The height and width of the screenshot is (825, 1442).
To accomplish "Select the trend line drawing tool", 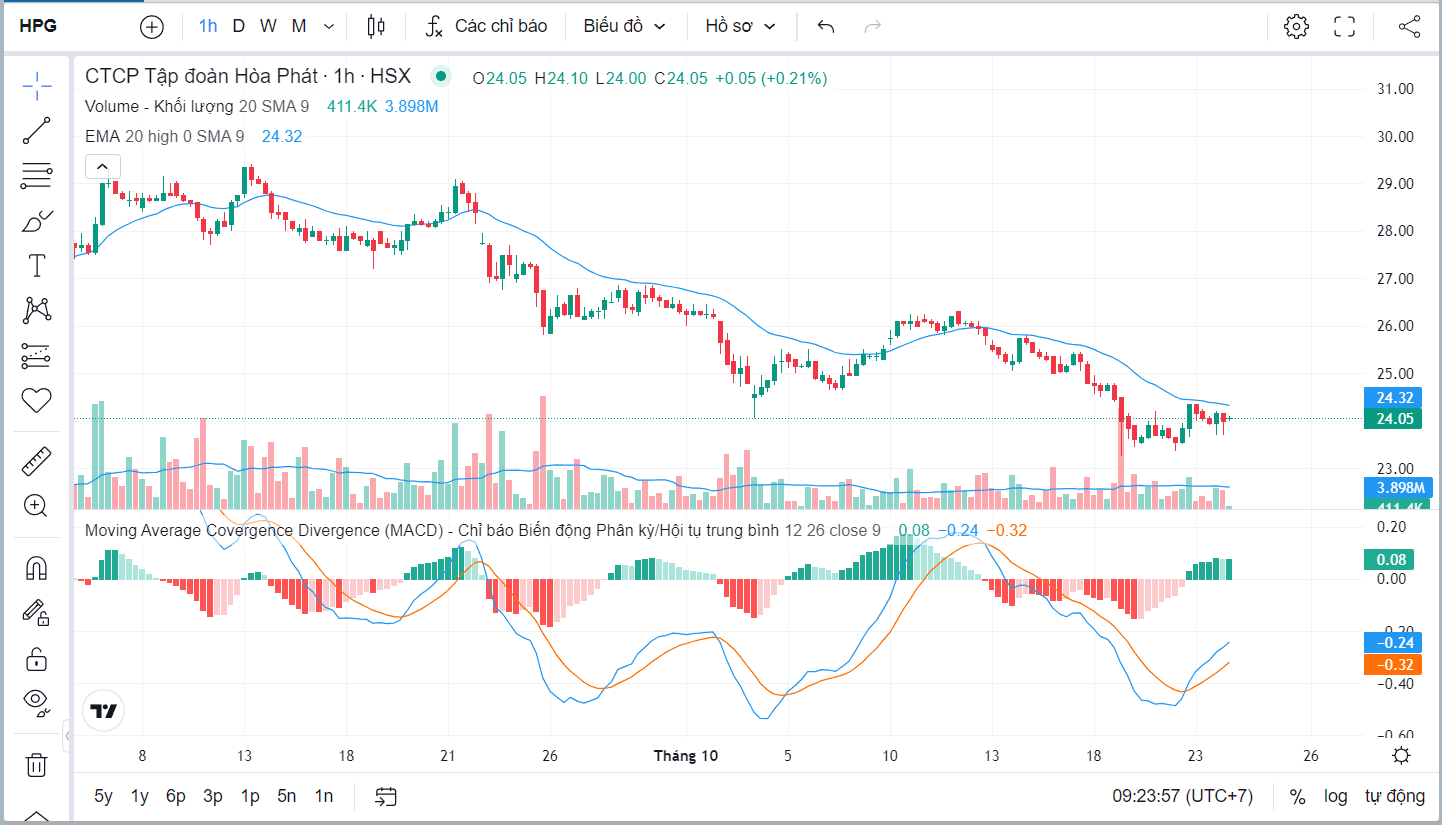I will pyautogui.click(x=36, y=130).
